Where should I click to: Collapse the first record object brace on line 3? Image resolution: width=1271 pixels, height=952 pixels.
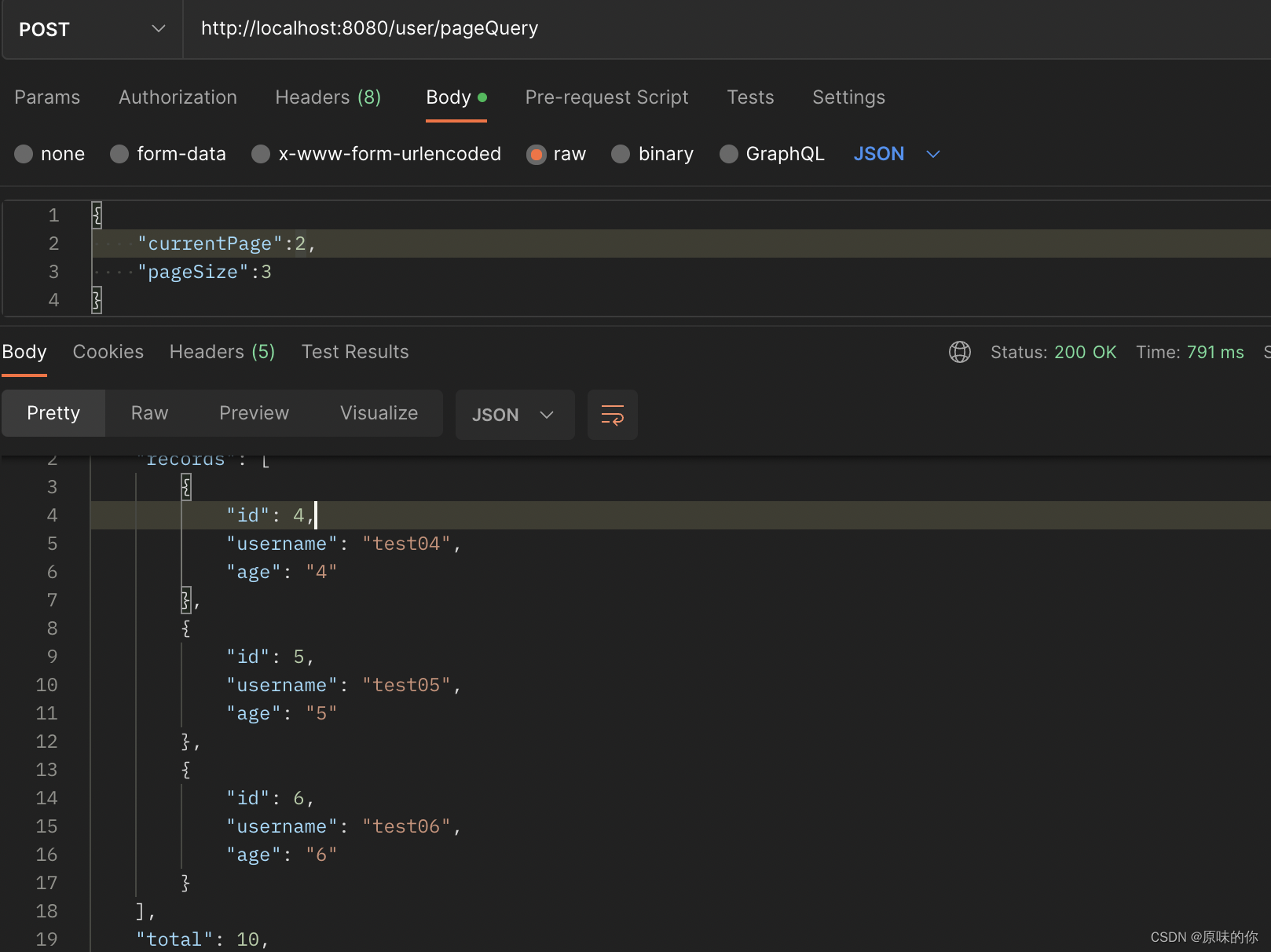186,487
